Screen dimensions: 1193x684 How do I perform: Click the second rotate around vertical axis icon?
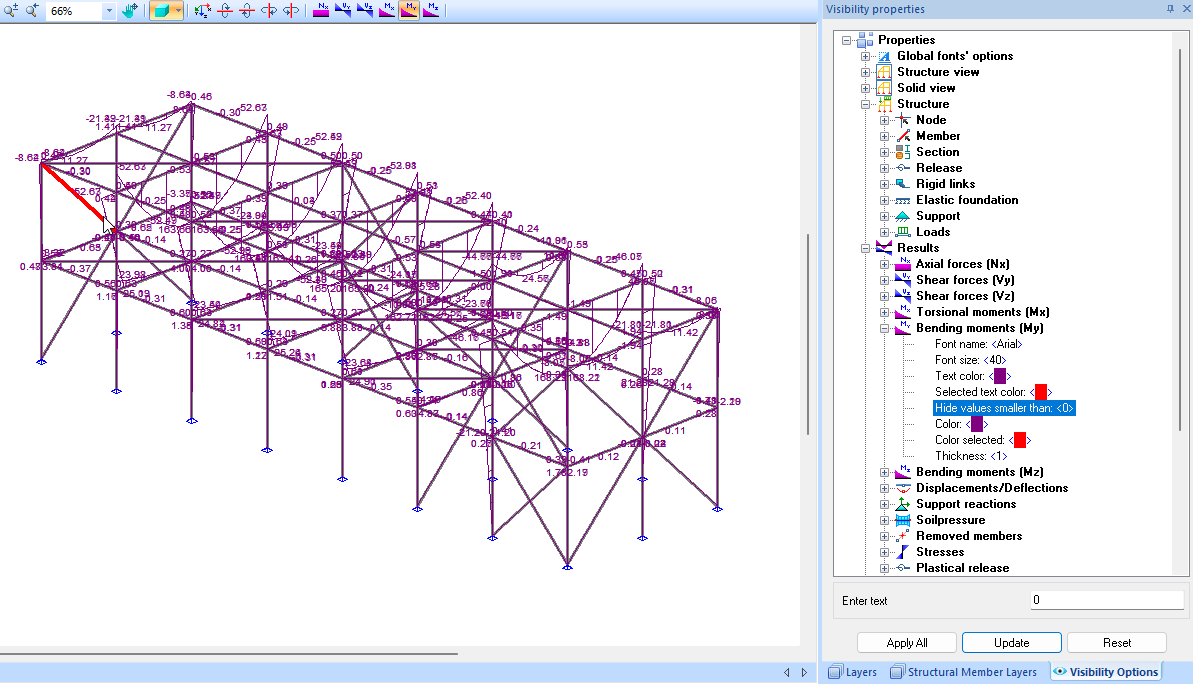[291, 11]
